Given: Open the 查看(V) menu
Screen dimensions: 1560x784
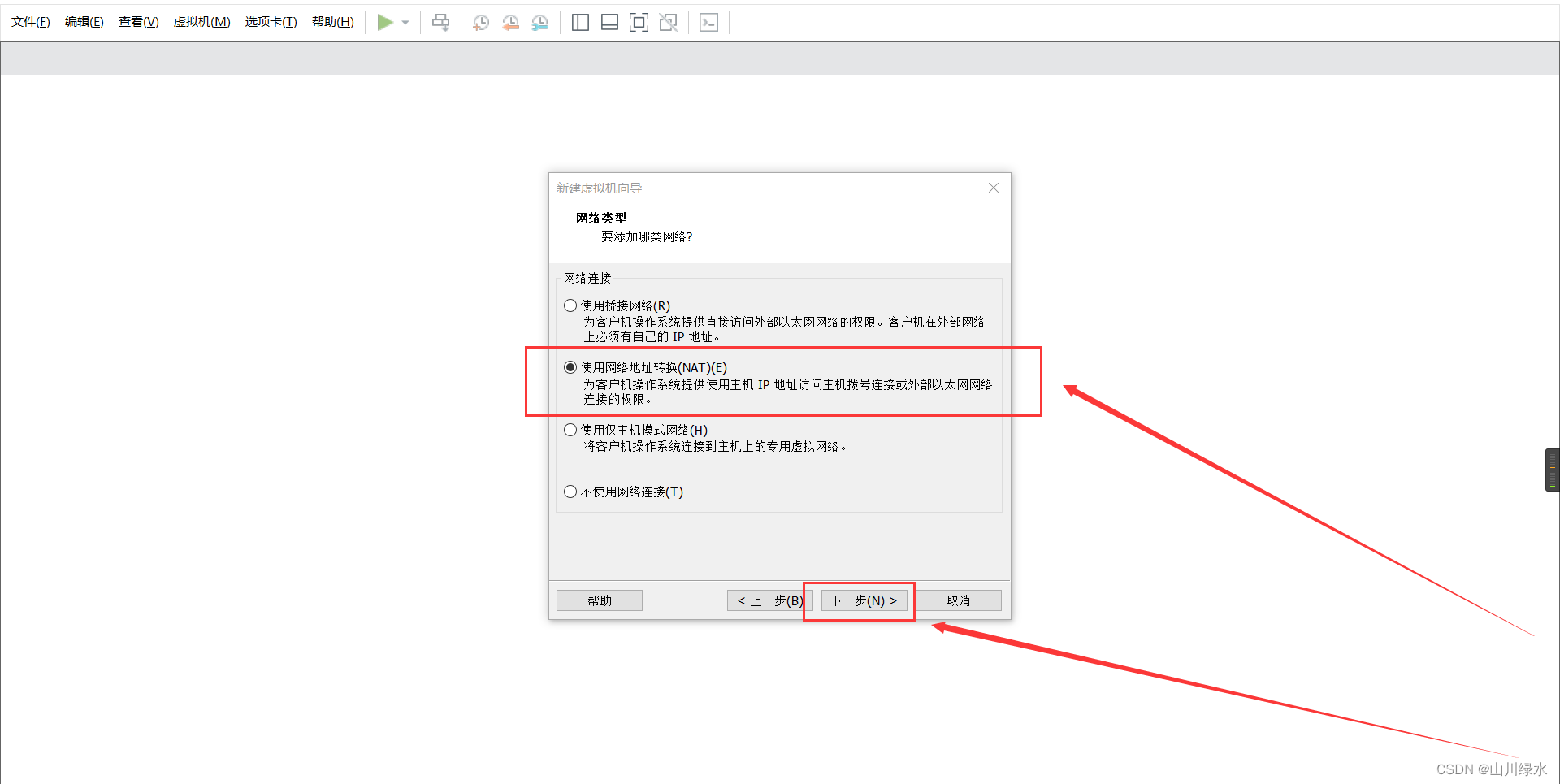Looking at the screenshot, I should click(x=137, y=22).
